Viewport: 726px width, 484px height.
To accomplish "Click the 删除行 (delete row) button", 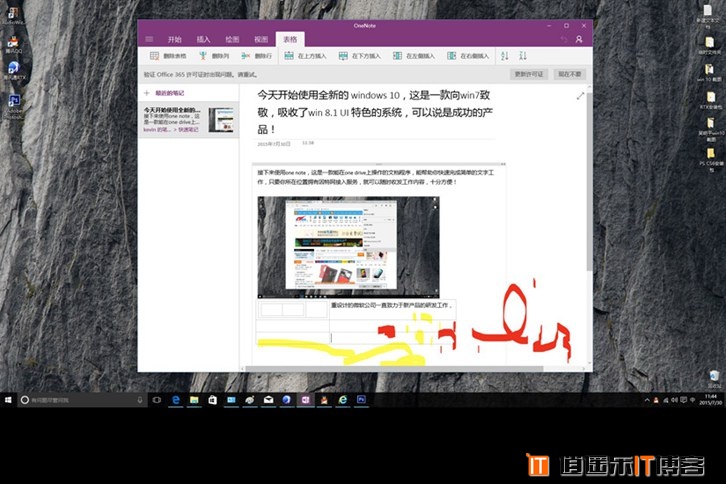I will pos(257,56).
